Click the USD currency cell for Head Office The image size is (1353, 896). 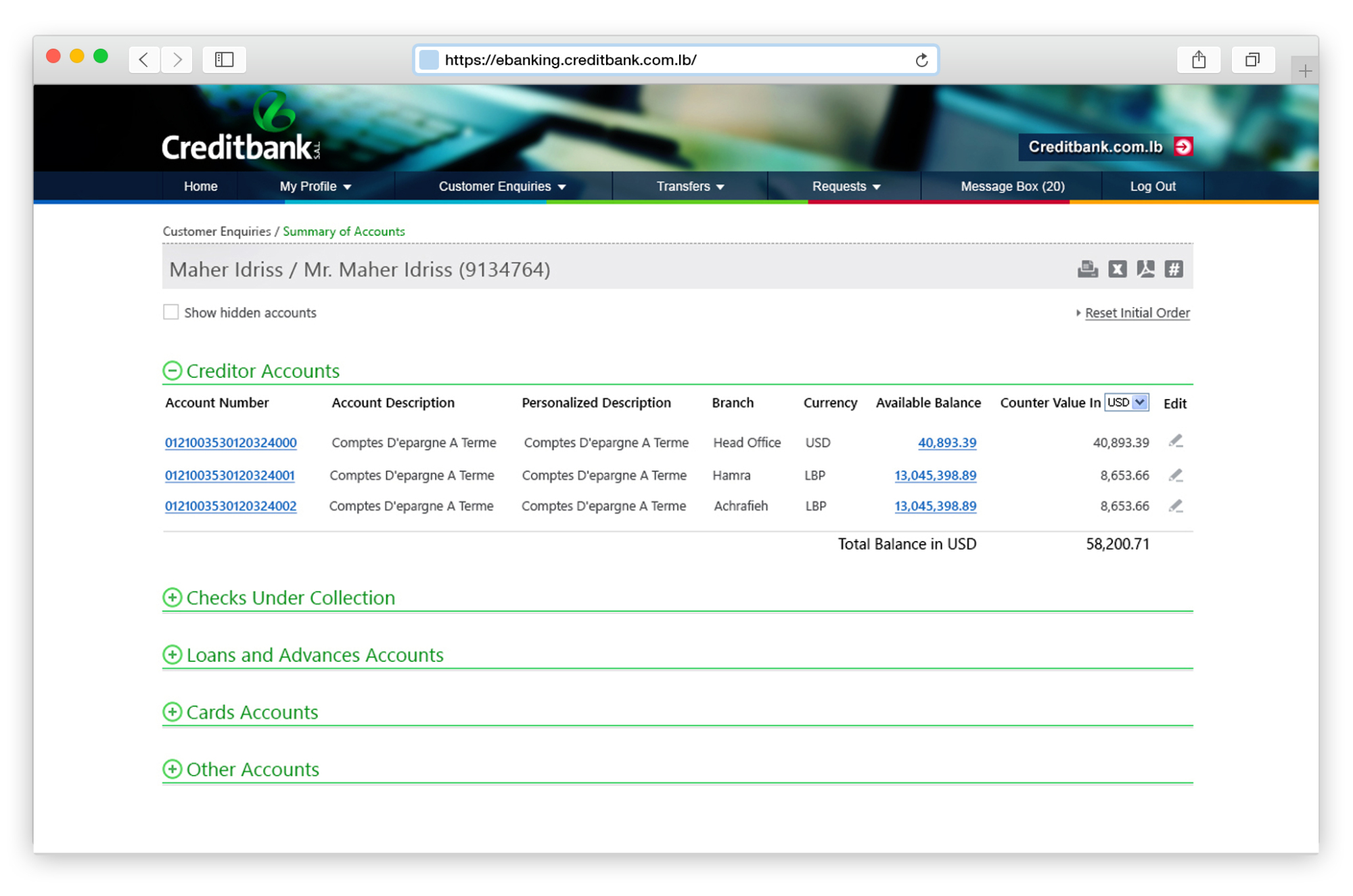coord(818,442)
